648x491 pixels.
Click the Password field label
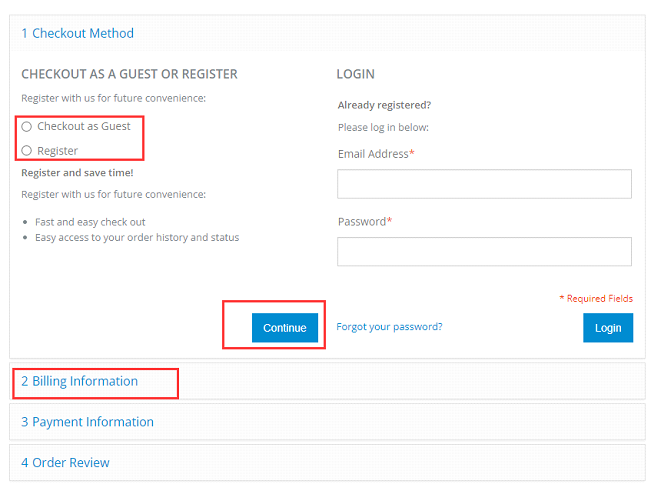point(361,221)
